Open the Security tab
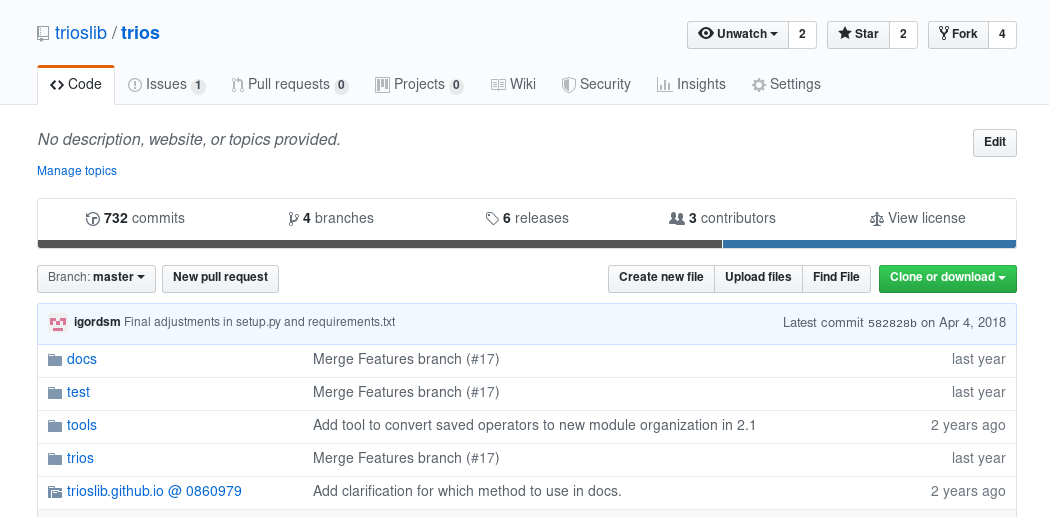The image size is (1049, 517). 596,85
